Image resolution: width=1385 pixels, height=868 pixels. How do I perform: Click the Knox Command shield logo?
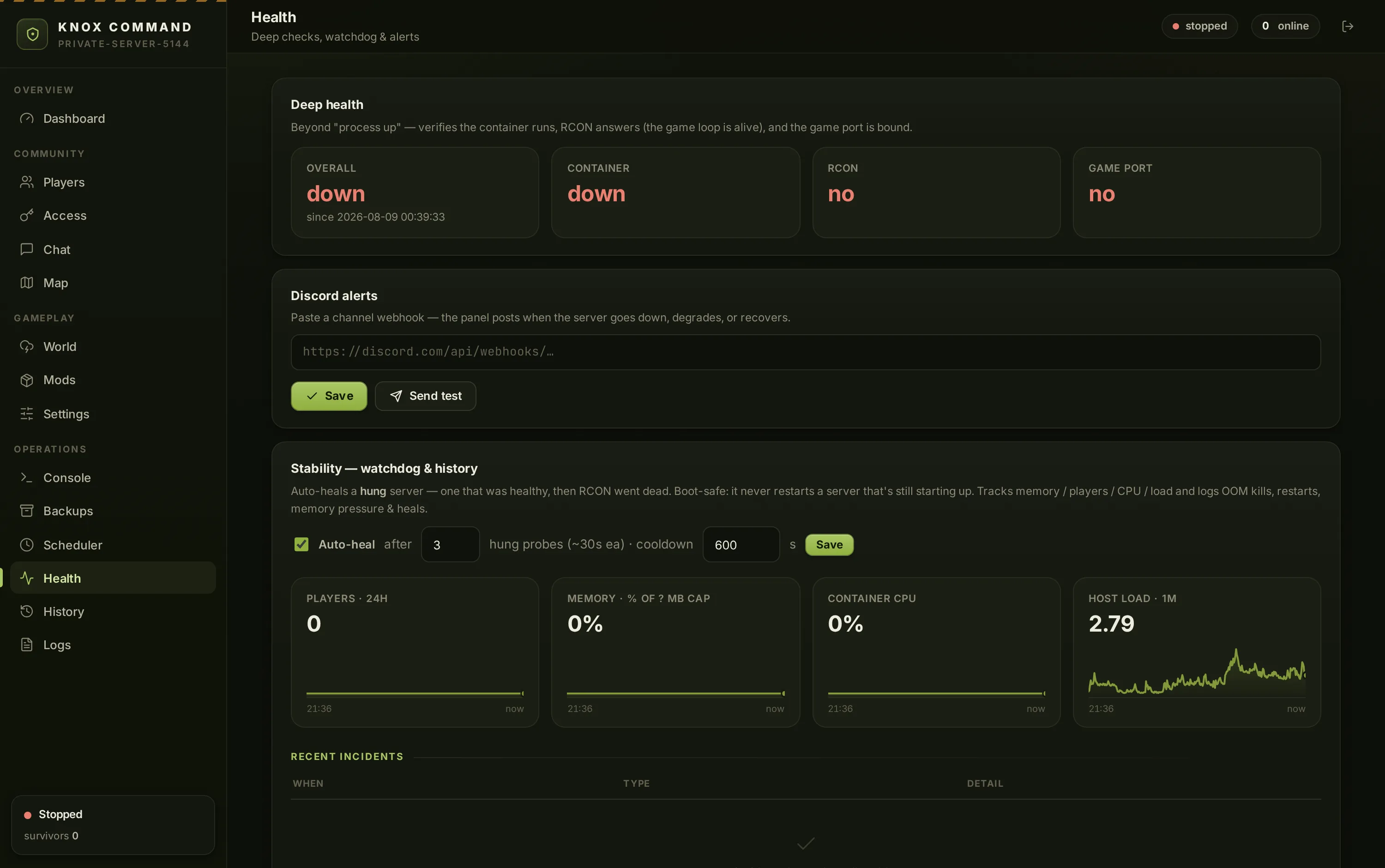click(32, 34)
